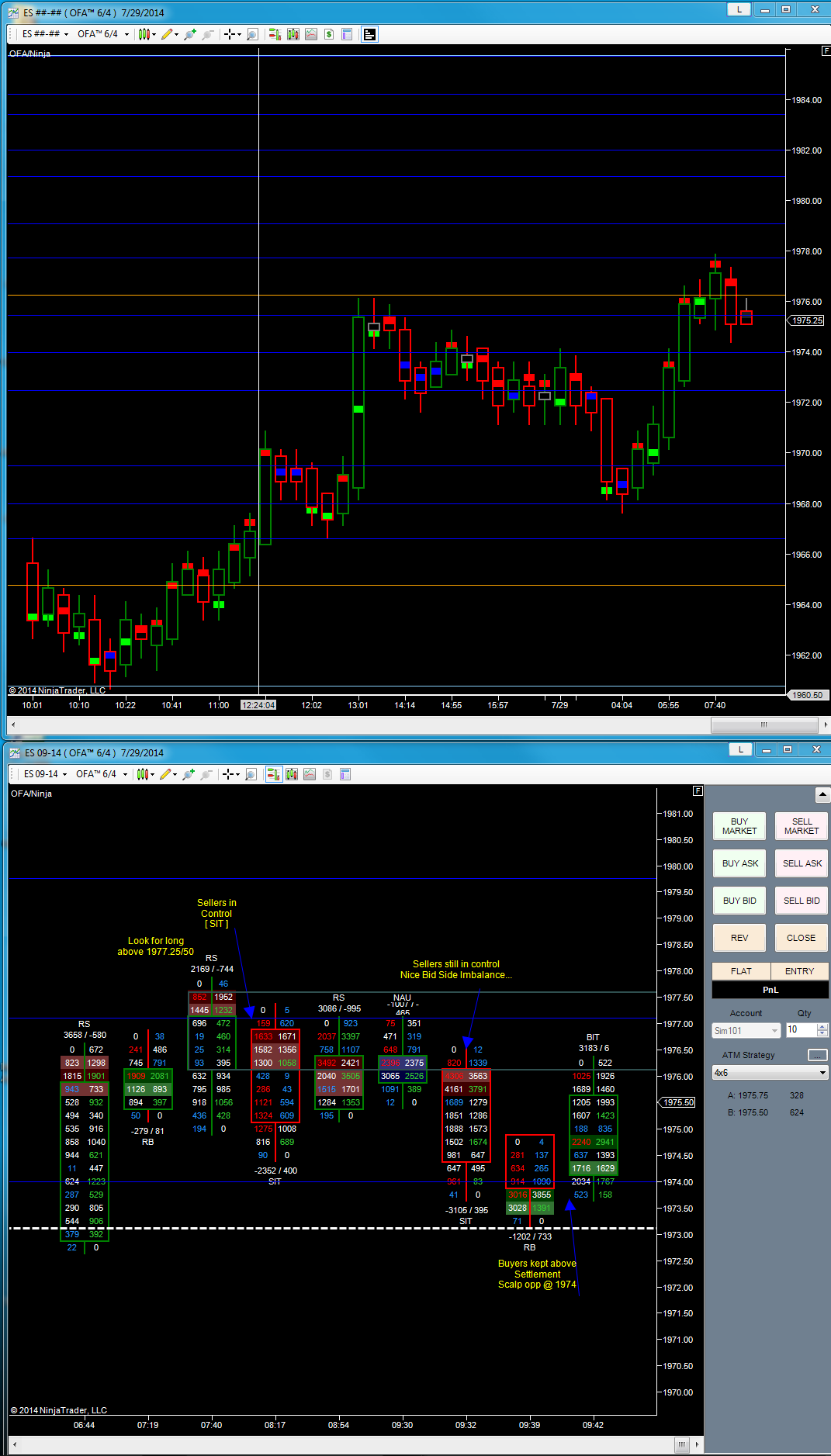Open ES ##-## instrument dropdown in top chart
831x1456 pixels.
pos(45,34)
